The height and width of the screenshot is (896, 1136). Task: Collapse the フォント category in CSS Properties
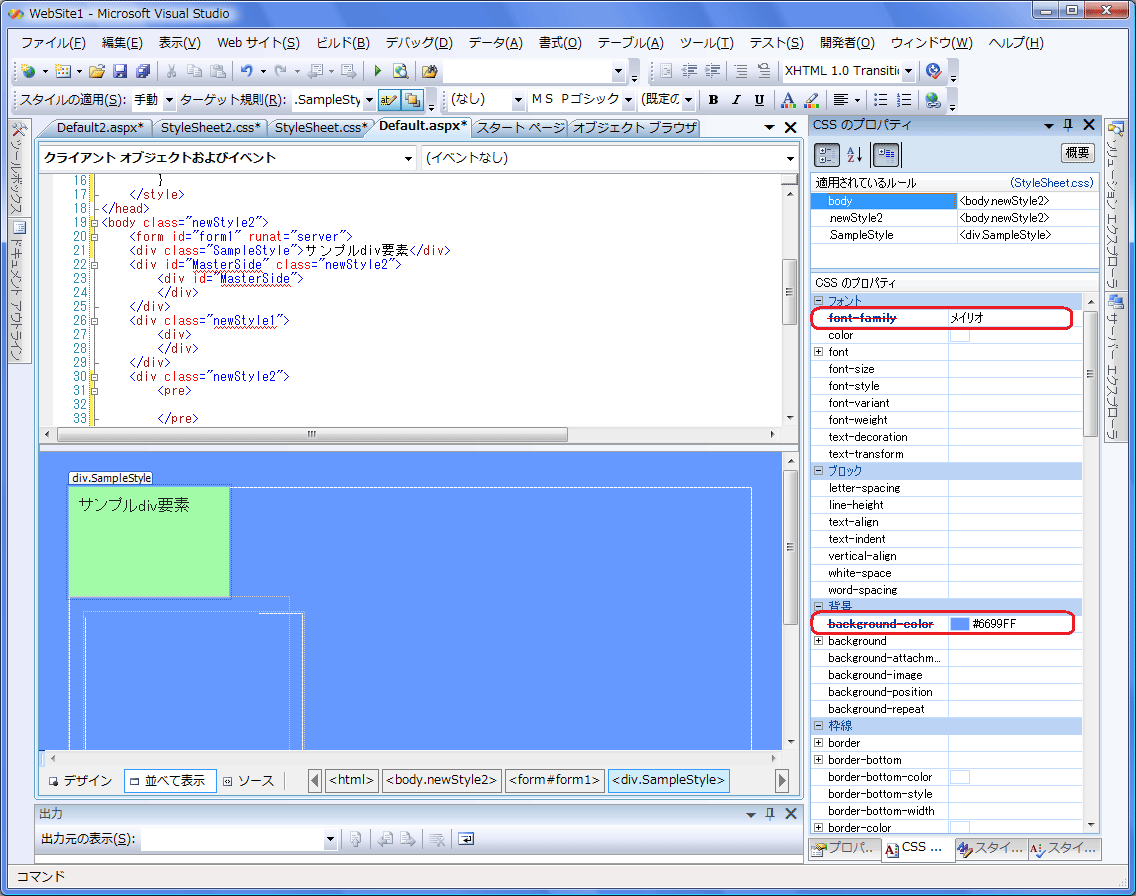(819, 301)
